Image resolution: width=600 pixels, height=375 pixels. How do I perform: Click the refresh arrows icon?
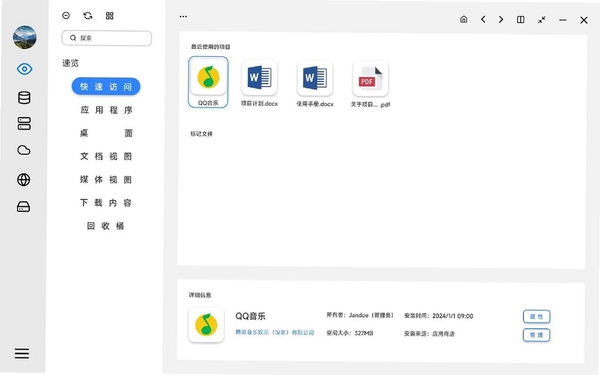[88, 15]
